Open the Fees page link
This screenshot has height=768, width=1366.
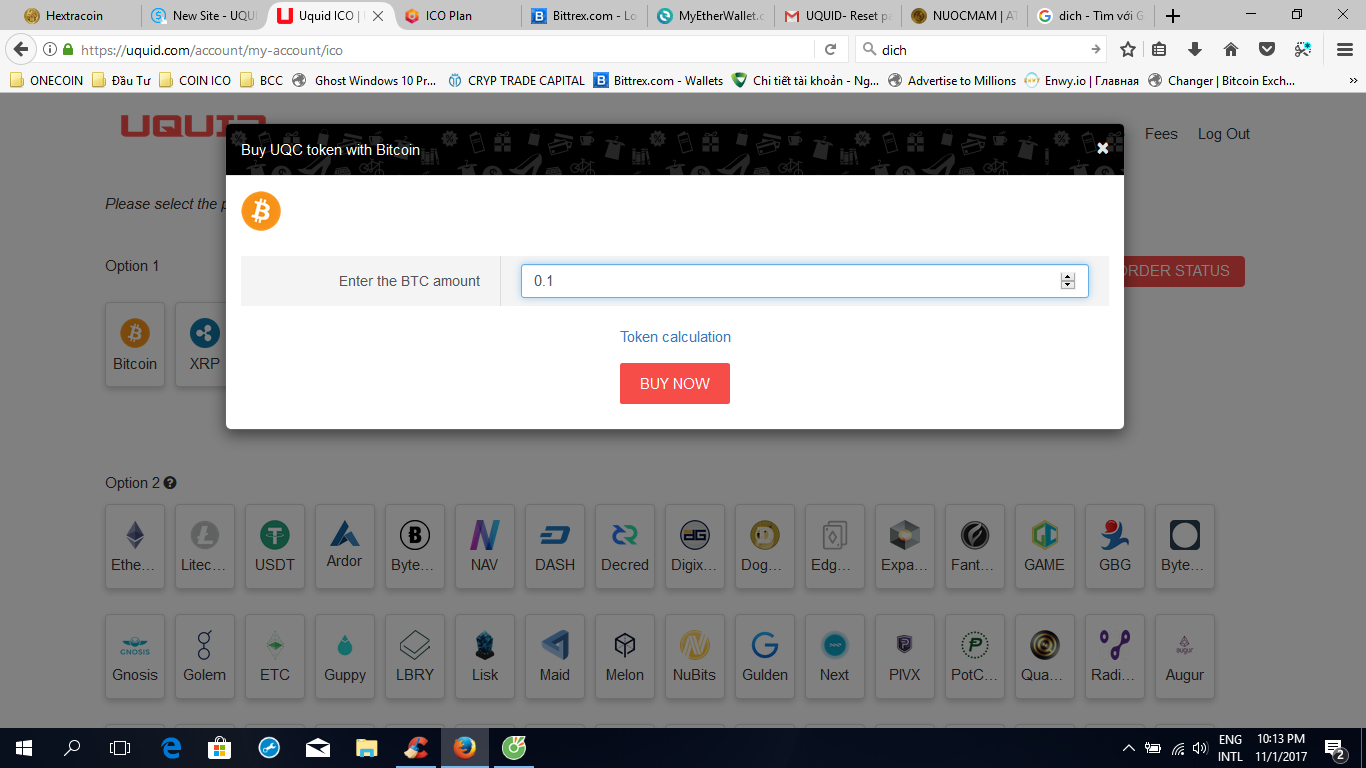coord(1161,134)
